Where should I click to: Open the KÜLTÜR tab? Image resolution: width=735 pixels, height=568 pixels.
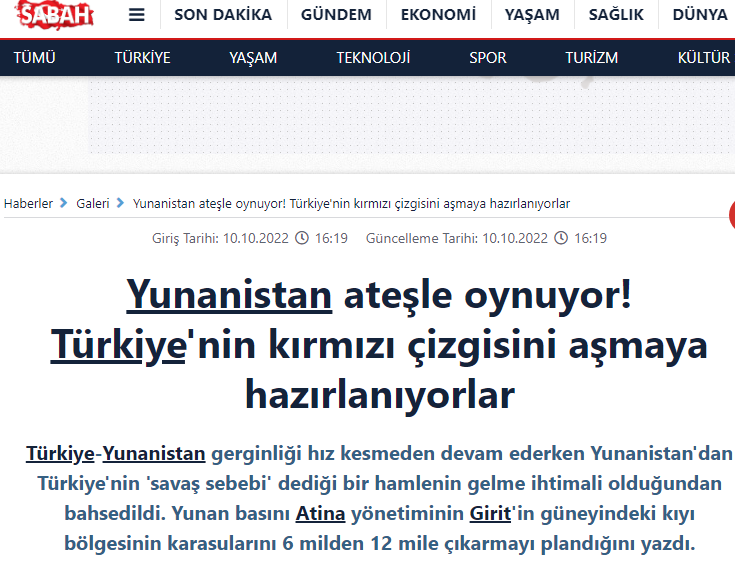703,58
